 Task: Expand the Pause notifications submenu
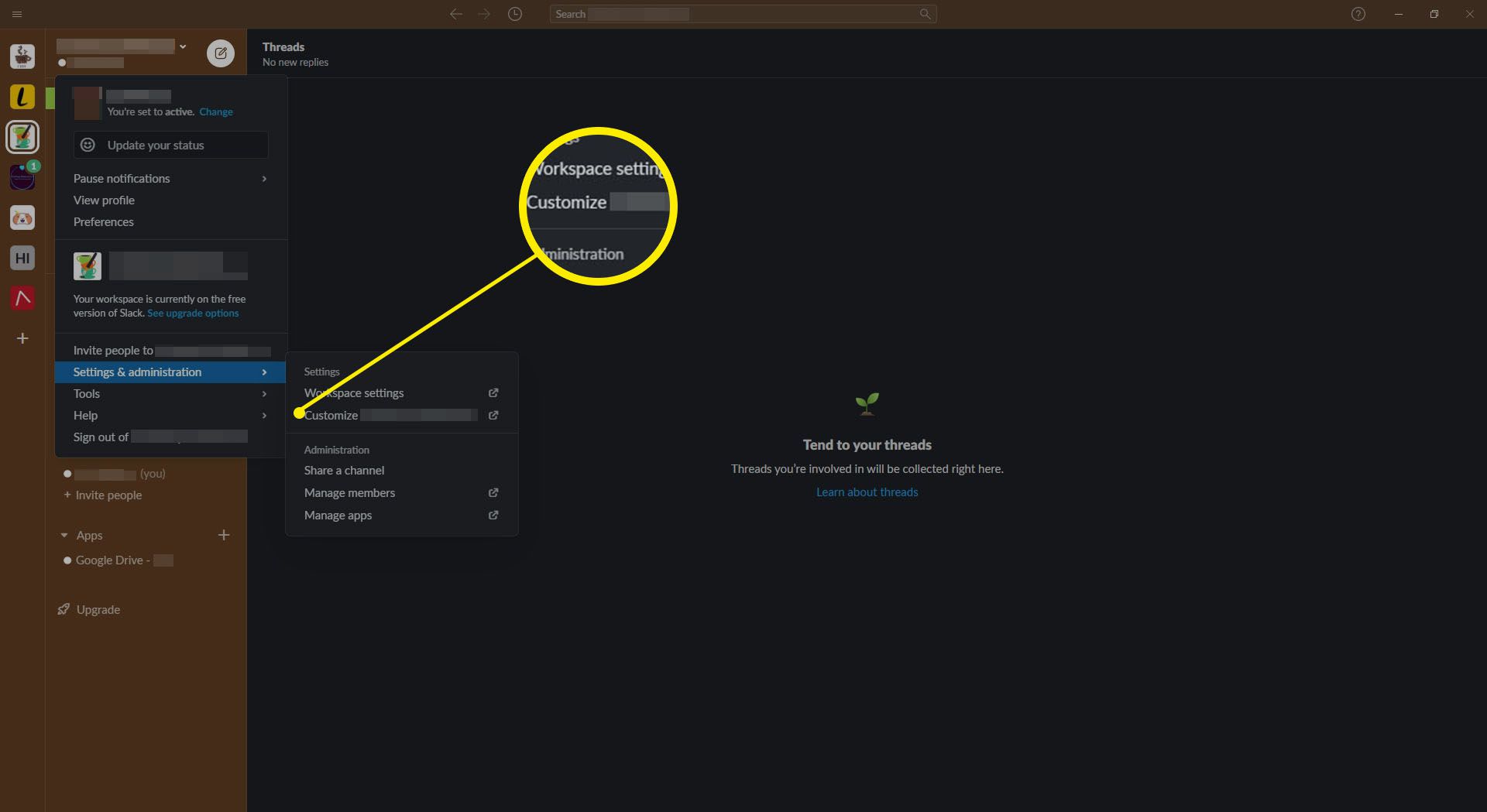click(170, 179)
